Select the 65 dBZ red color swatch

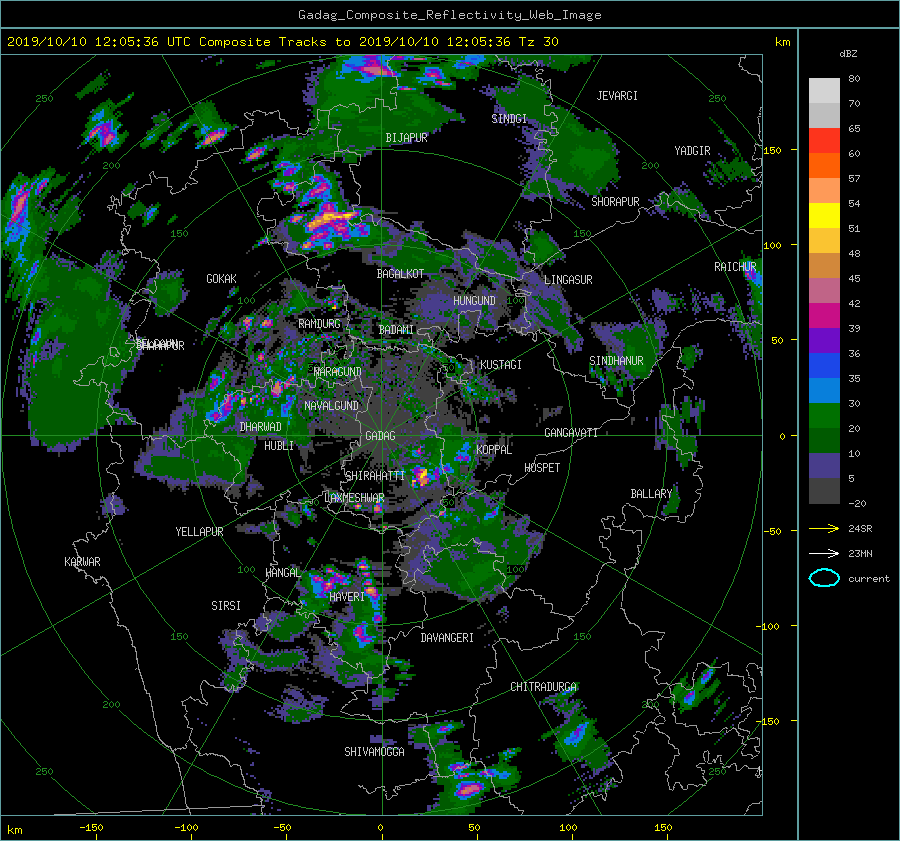click(824, 140)
